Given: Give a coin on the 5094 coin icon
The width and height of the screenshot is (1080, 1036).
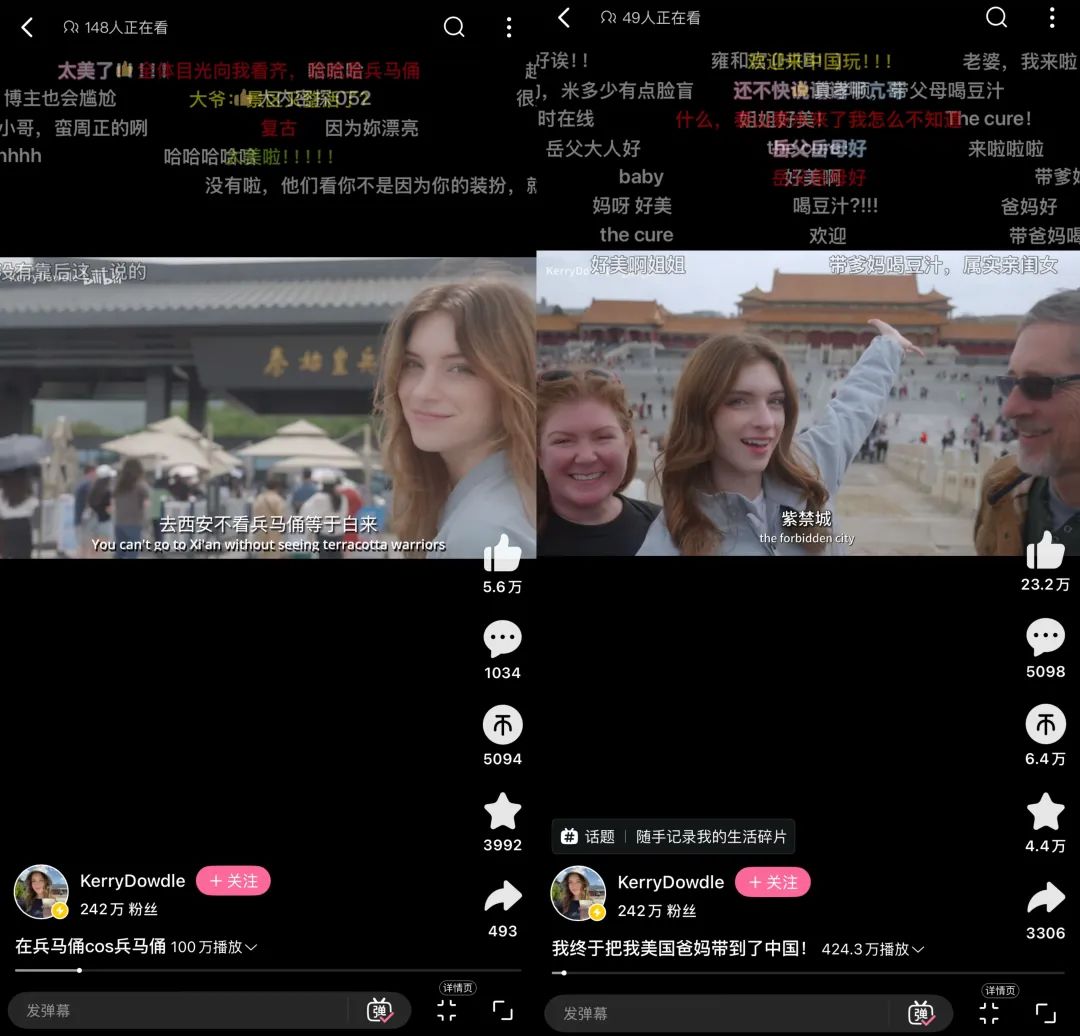Looking at the screenshot, I should click(502, 725).
